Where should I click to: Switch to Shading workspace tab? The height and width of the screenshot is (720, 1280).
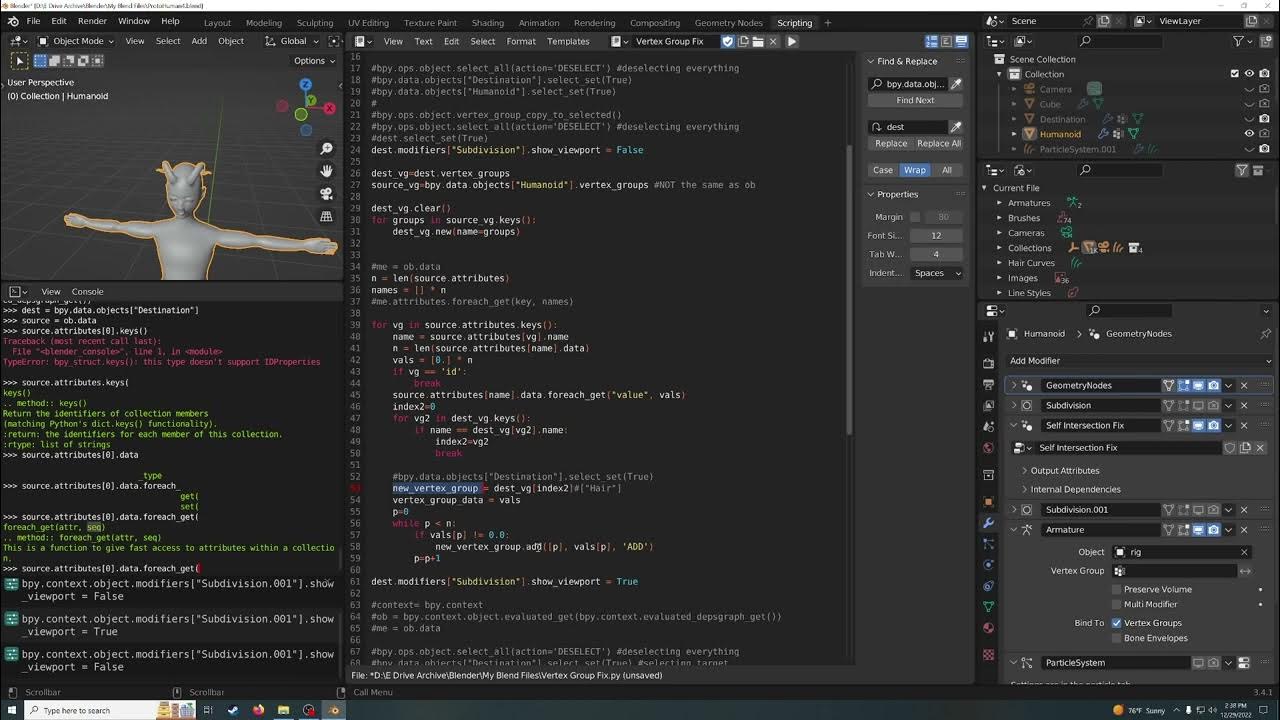tap(488, 22)
